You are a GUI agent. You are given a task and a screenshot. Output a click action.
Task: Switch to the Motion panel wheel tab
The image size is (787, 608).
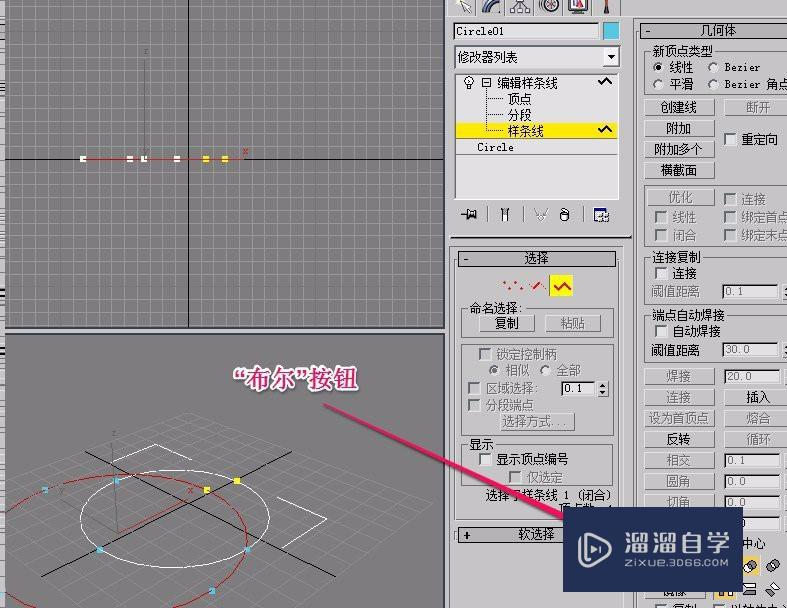pos(549,7)
